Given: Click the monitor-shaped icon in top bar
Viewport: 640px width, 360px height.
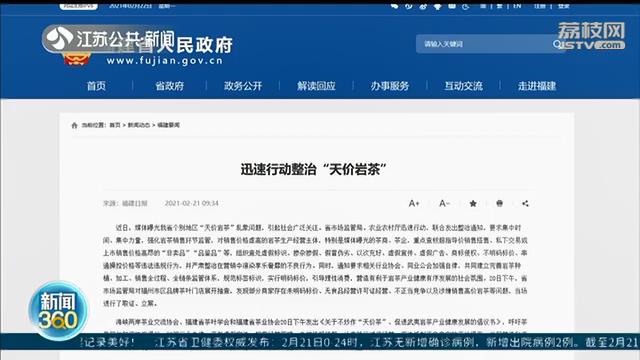Looking at the screenshot, I should pyautogui.click(x=452, y=6).
